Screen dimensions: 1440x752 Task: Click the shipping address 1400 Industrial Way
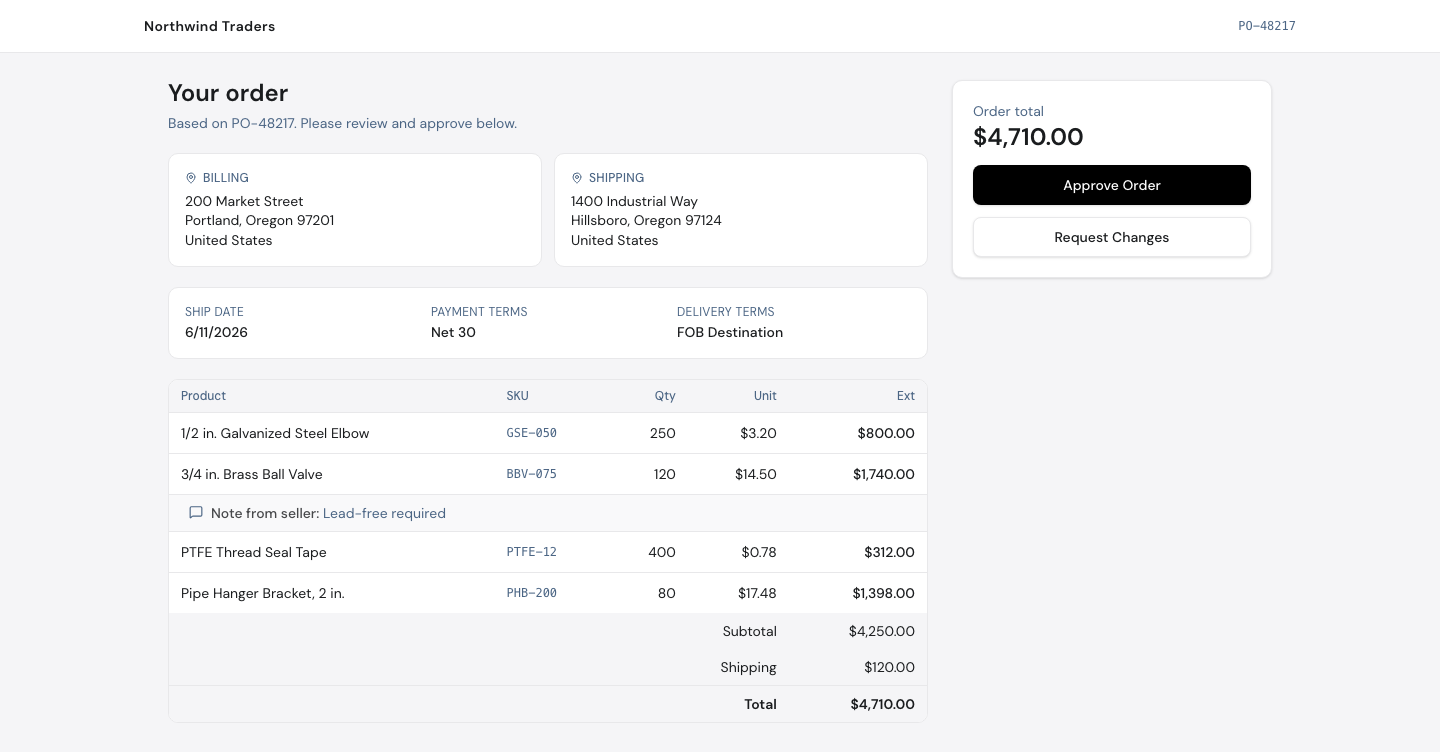(634, 201)
